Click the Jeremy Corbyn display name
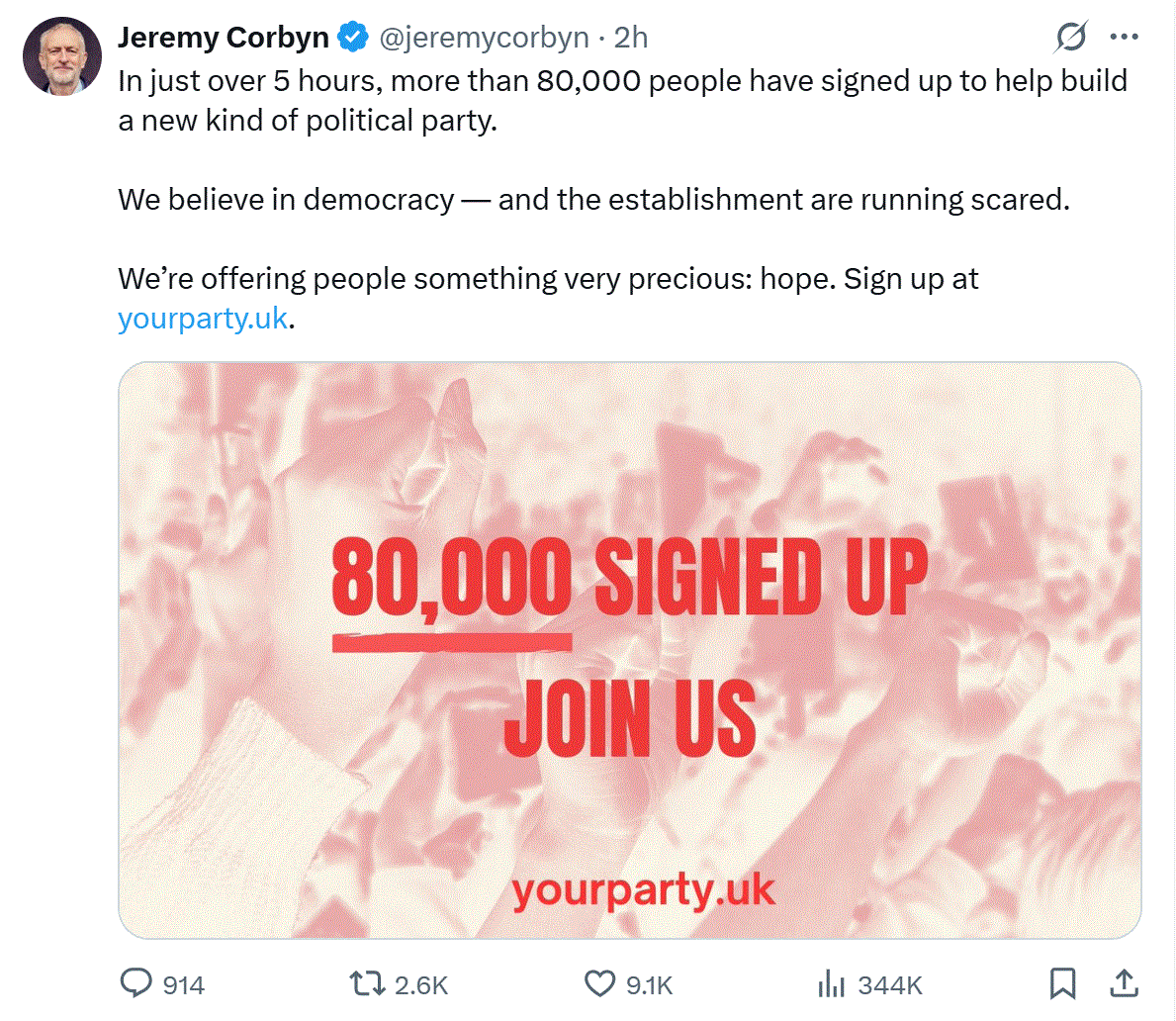The width and height of the screenshot is (1176, 1021). 223,38
